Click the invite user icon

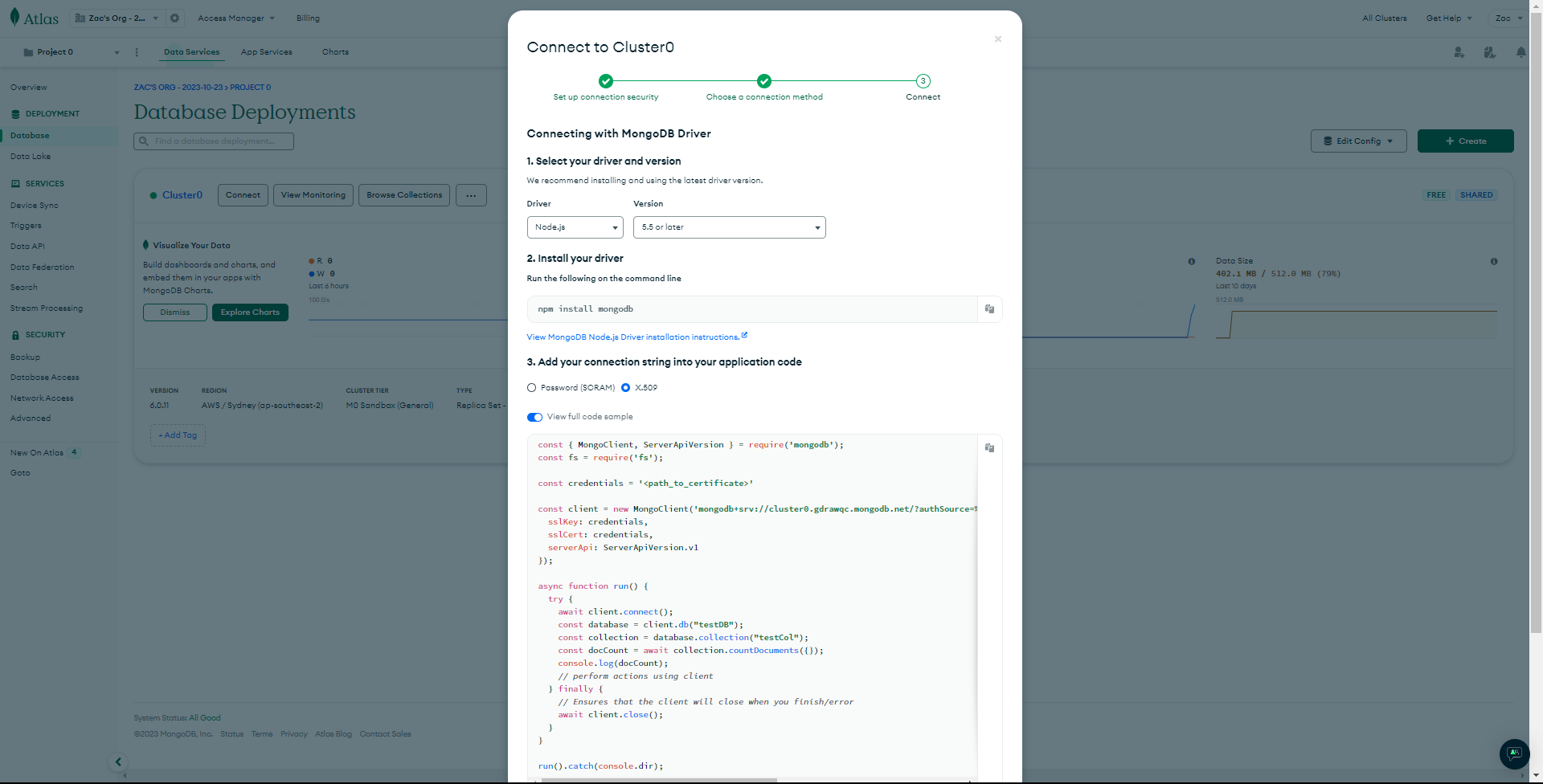tap(1459, 52)
